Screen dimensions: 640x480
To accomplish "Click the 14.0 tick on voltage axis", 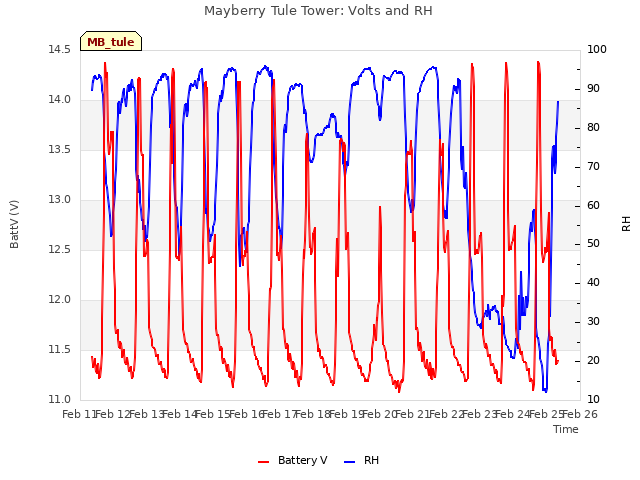I will pos(59,100).
